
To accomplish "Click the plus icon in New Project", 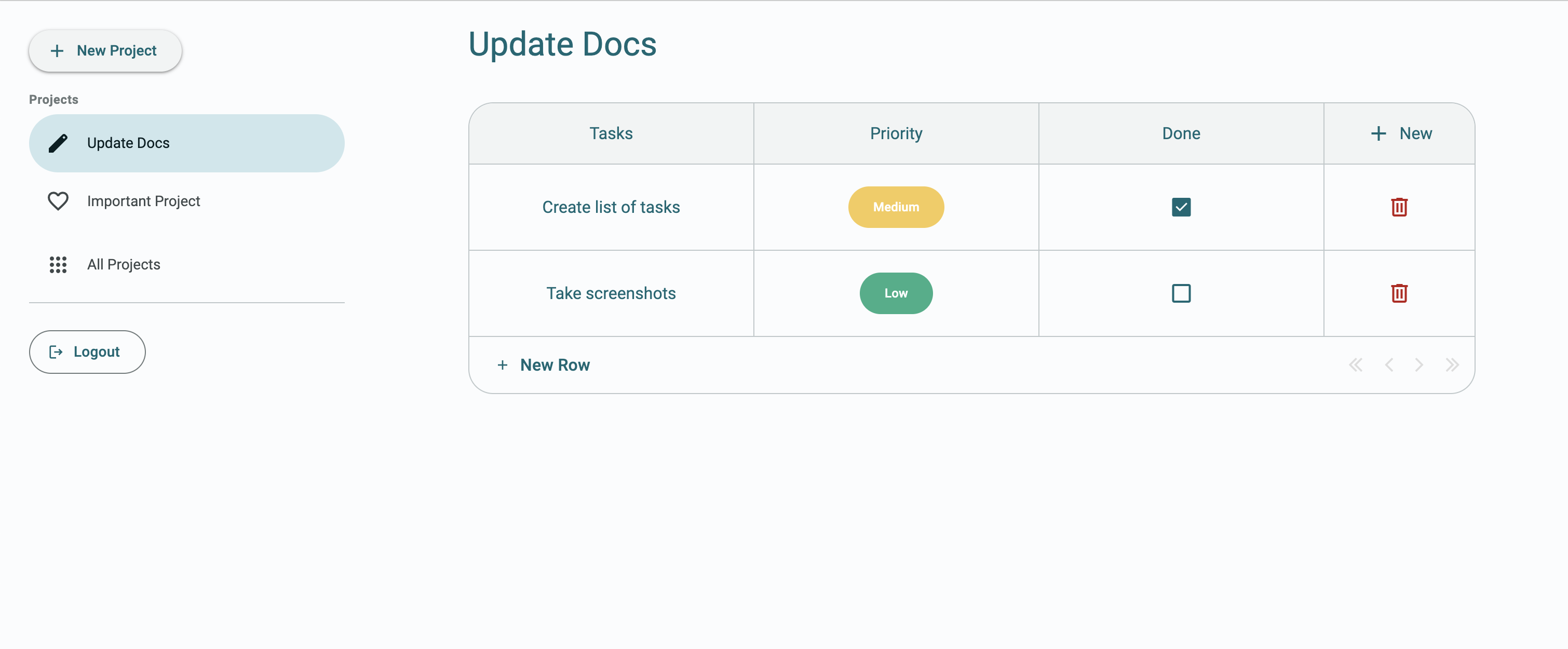I will coord(57,50).
